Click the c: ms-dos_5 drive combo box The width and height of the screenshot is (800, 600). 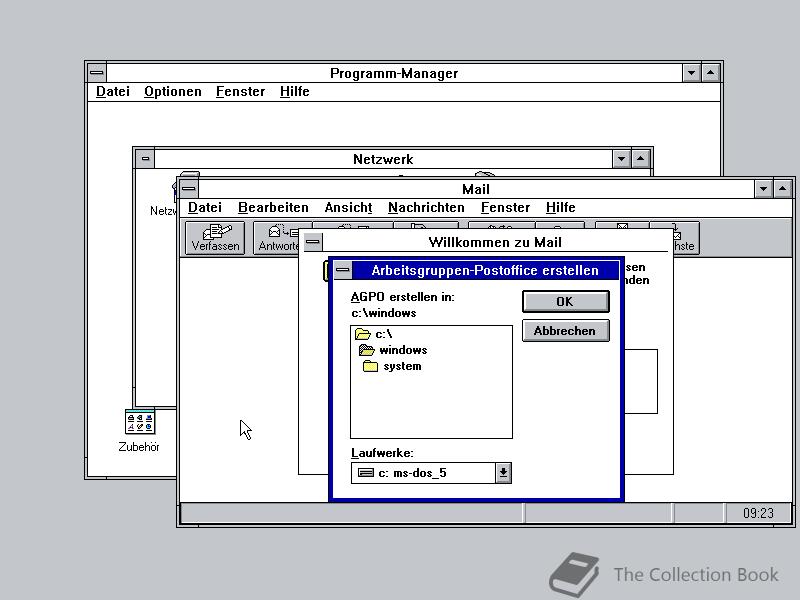(x=431, y=473)
